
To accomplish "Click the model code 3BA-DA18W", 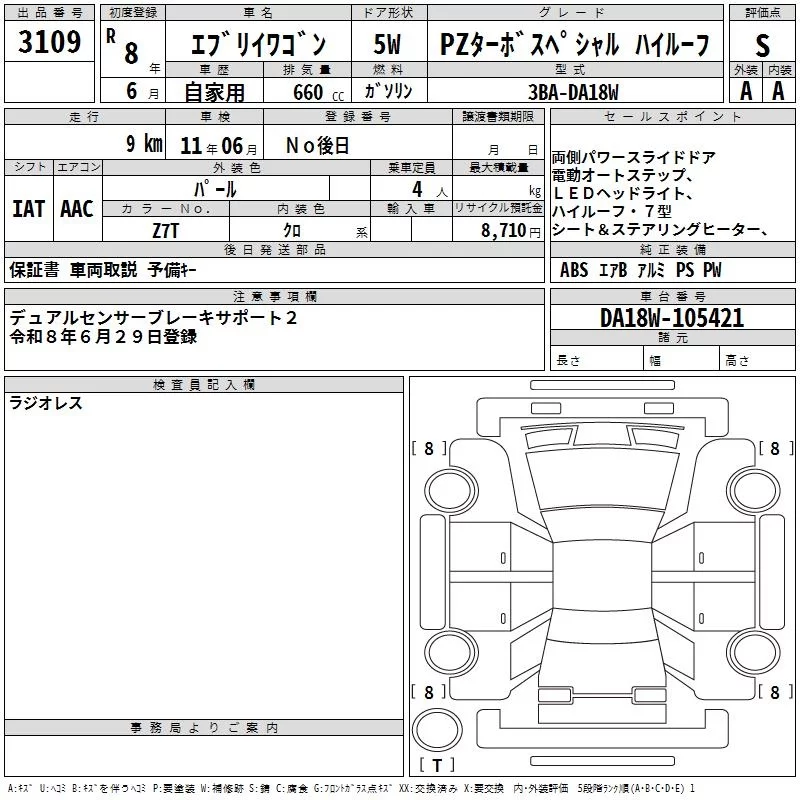I will (x=573, y=92).
